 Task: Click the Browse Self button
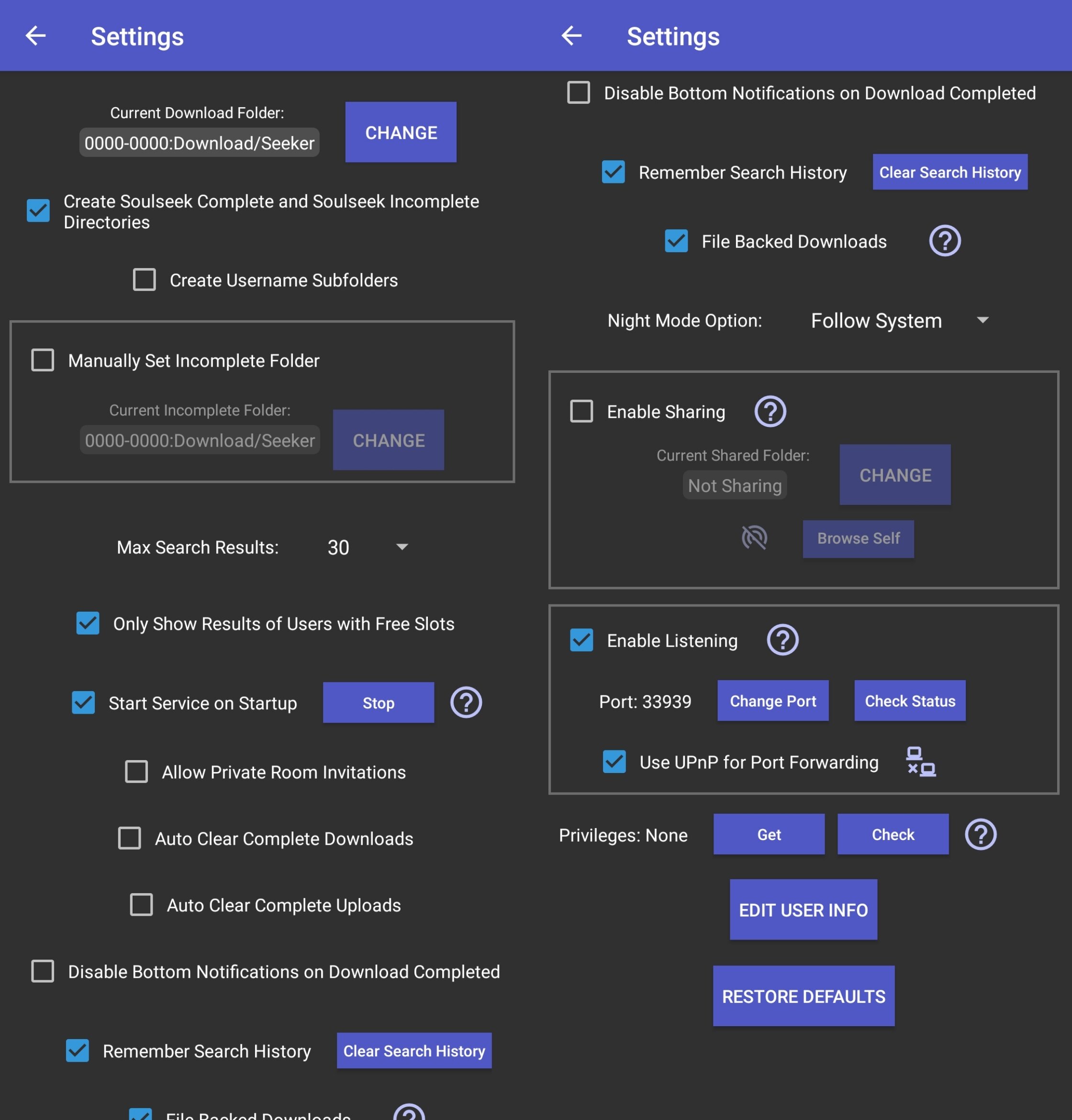858,538
